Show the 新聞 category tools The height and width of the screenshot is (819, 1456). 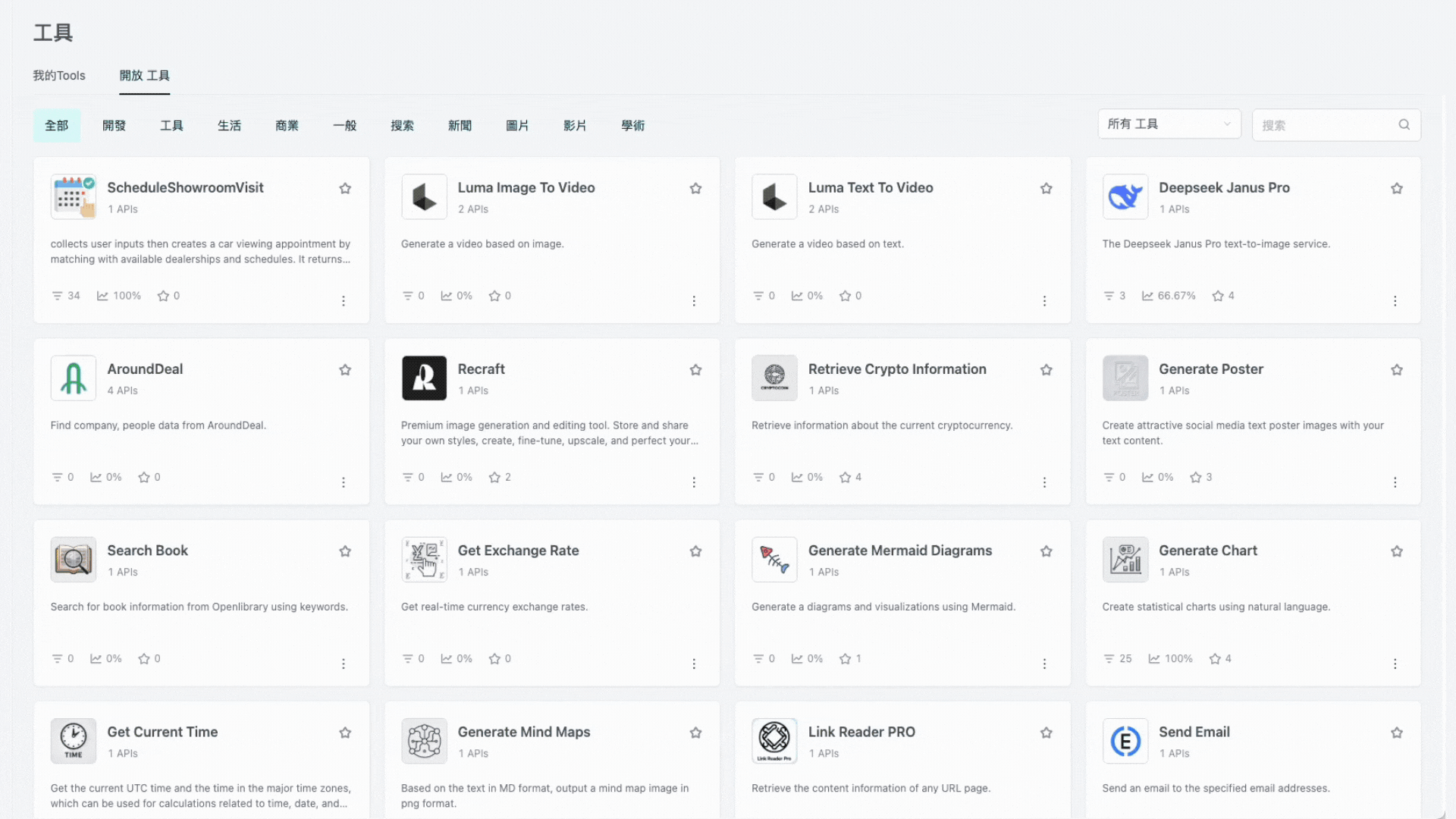click(x=460, y=126)
